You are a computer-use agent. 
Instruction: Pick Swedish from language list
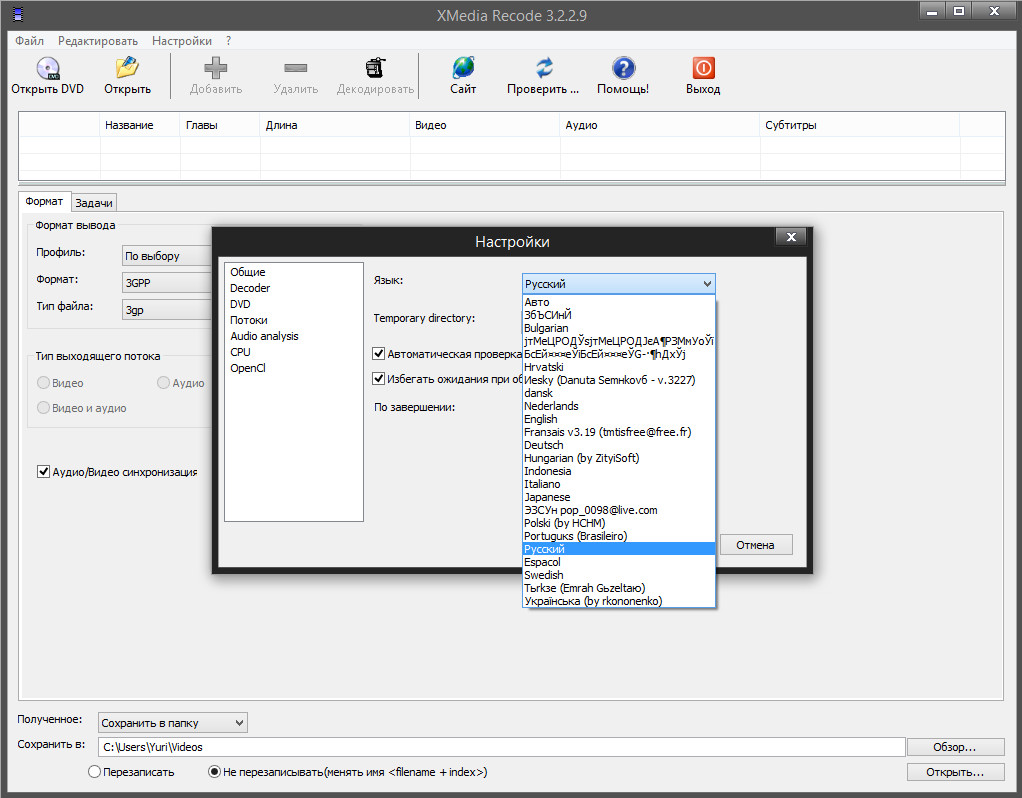coord(619,574)
